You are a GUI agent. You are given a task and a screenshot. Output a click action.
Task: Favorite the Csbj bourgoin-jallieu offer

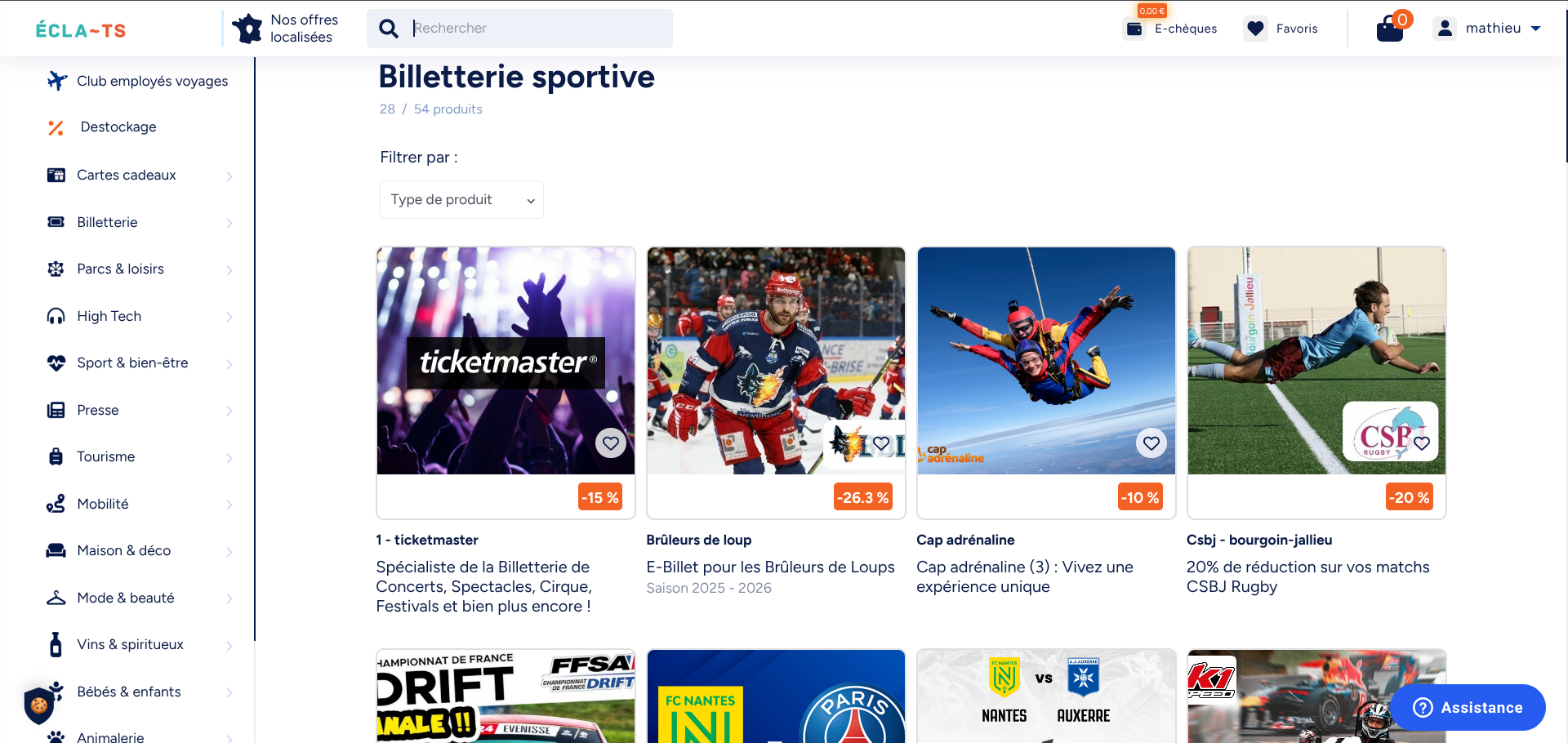click(1422, 443)
